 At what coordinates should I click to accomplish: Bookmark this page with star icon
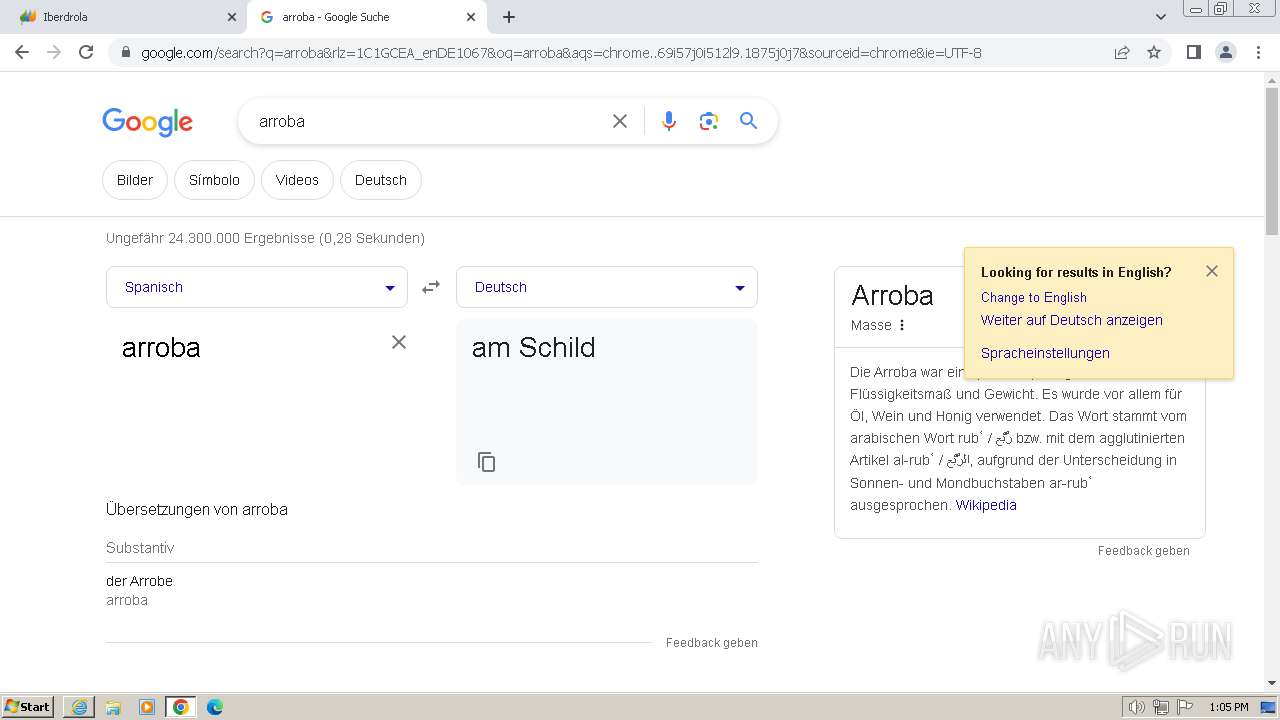coord(1154,52)
